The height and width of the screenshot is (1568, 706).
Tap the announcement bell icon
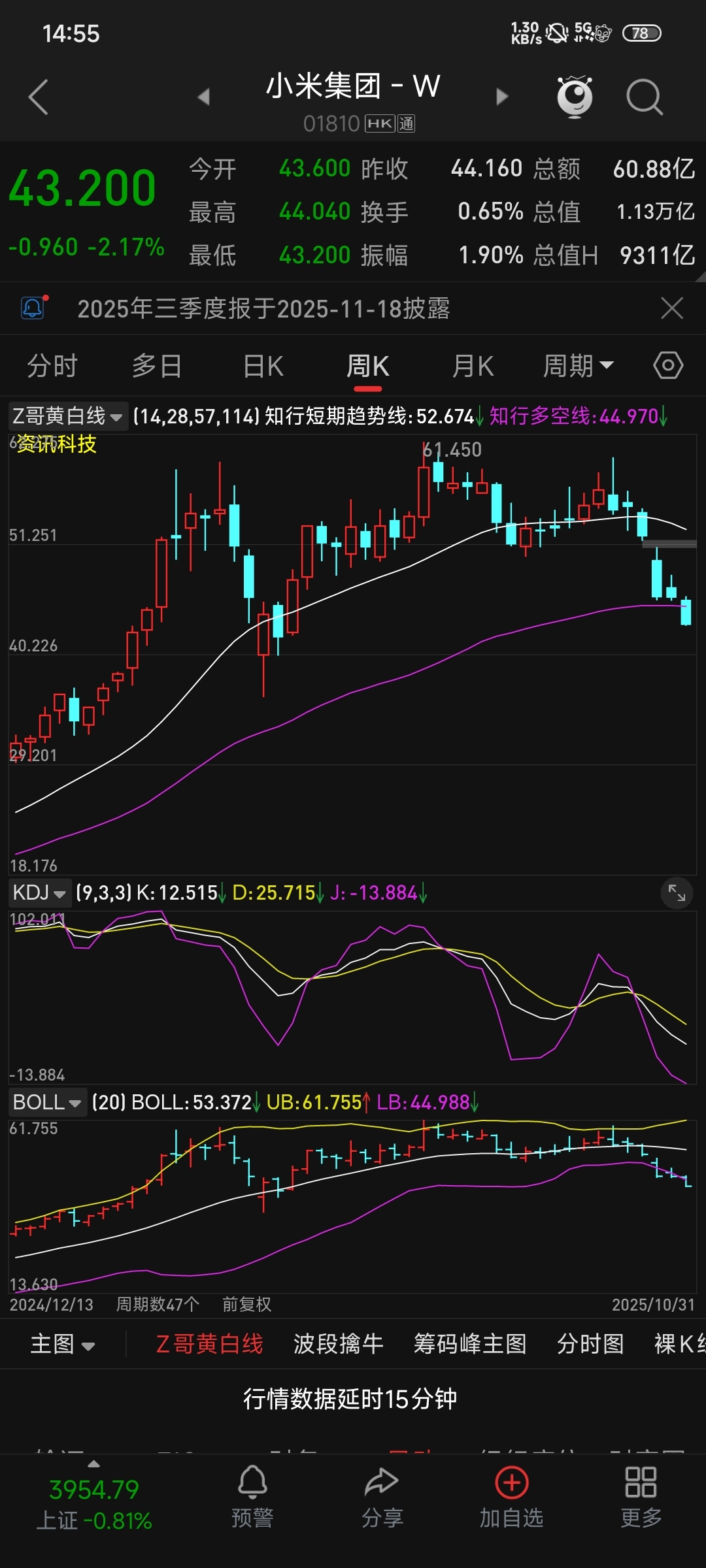pyautogui.click(x=33, y=308)
